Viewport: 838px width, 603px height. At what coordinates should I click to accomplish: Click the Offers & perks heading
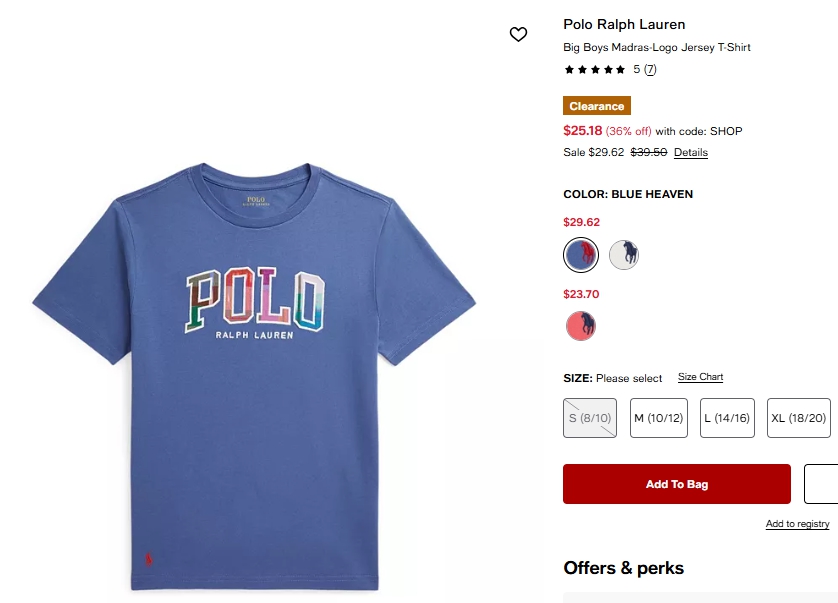coord(623,568)
